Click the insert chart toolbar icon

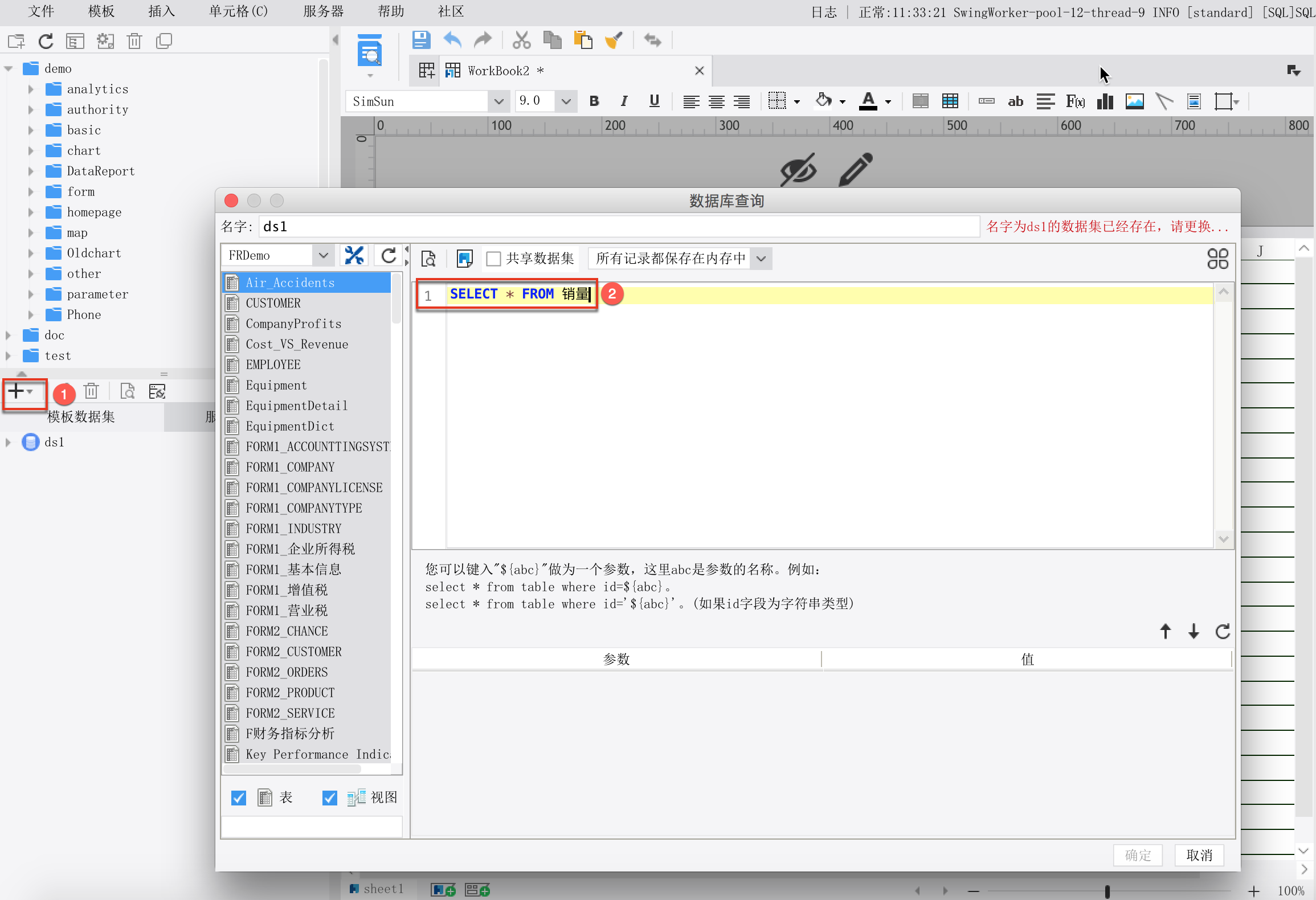coord(1105,101)
